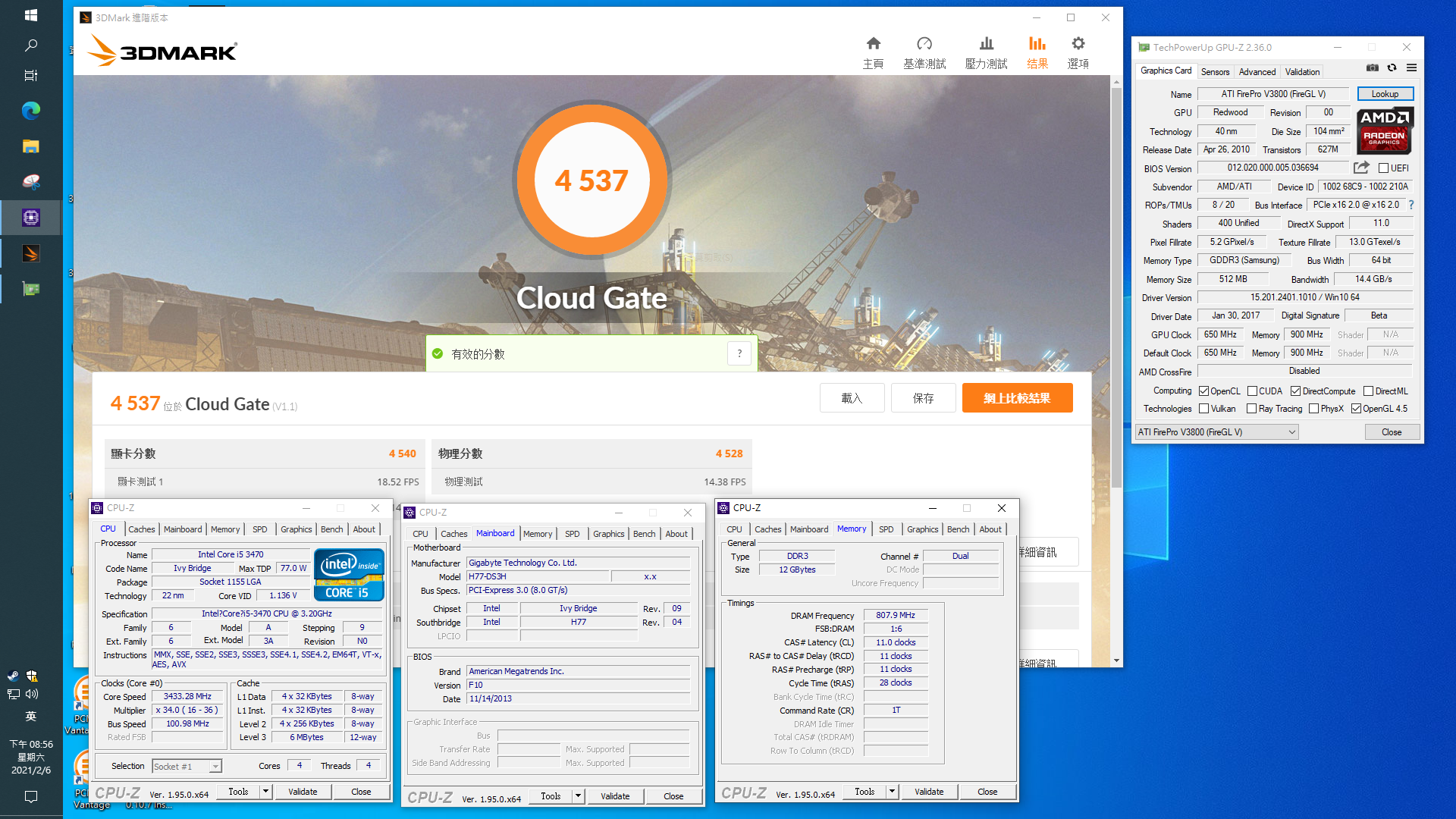
Task: Click the Windows Security shield tray icon
Action: [32, 676]
